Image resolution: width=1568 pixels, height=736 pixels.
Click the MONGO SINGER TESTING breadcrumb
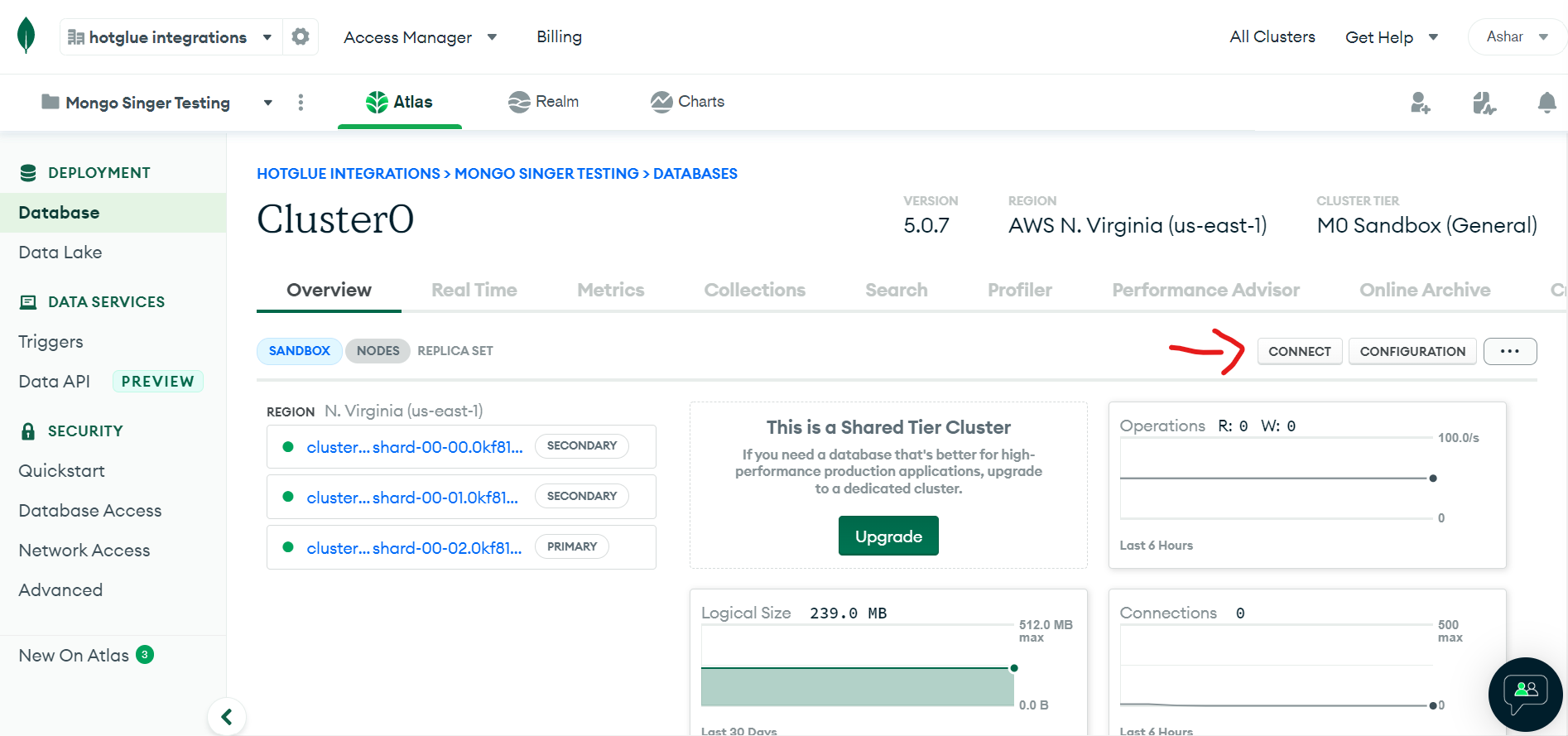[x=546, y=173]
